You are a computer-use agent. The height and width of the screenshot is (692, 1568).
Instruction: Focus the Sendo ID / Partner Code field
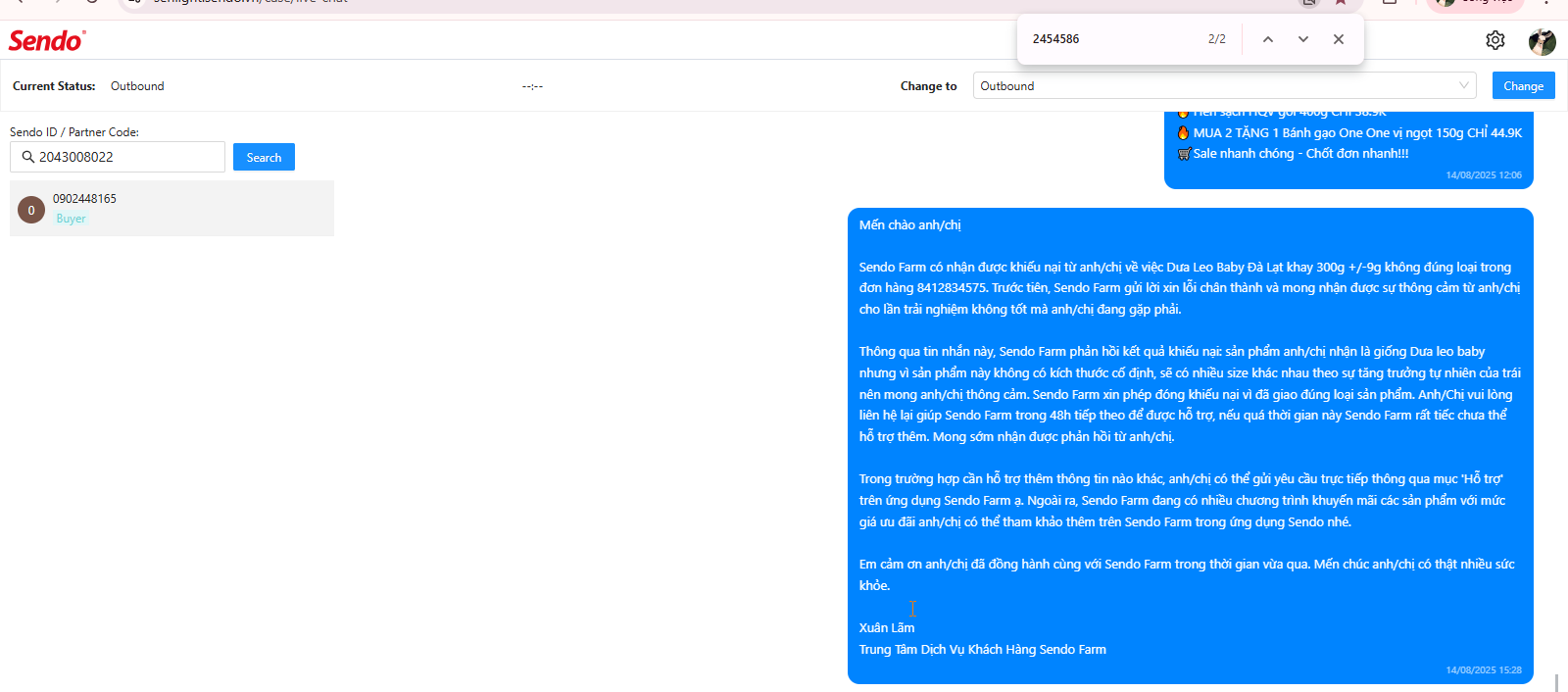tap(118, 157)
